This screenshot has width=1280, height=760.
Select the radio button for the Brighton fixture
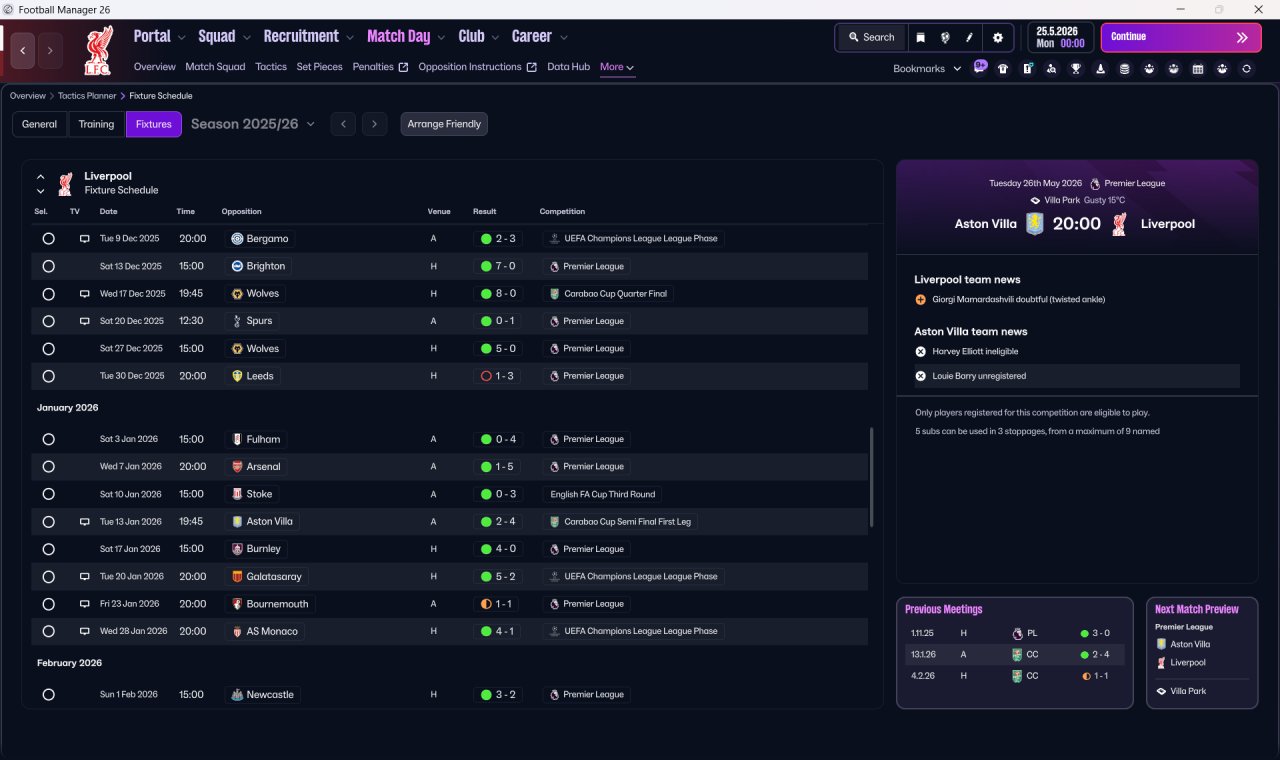[48, 266]
